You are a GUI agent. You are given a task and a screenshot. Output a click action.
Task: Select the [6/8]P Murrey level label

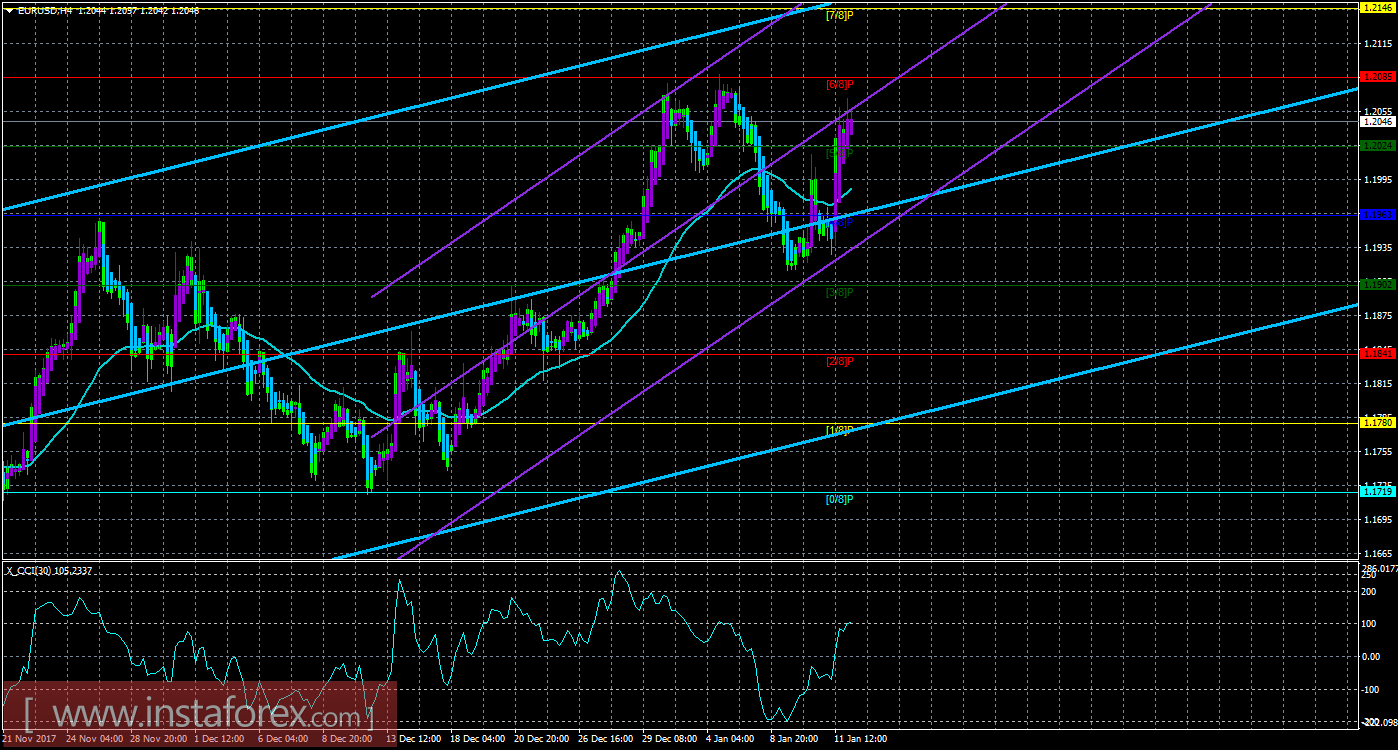(839, 84)
